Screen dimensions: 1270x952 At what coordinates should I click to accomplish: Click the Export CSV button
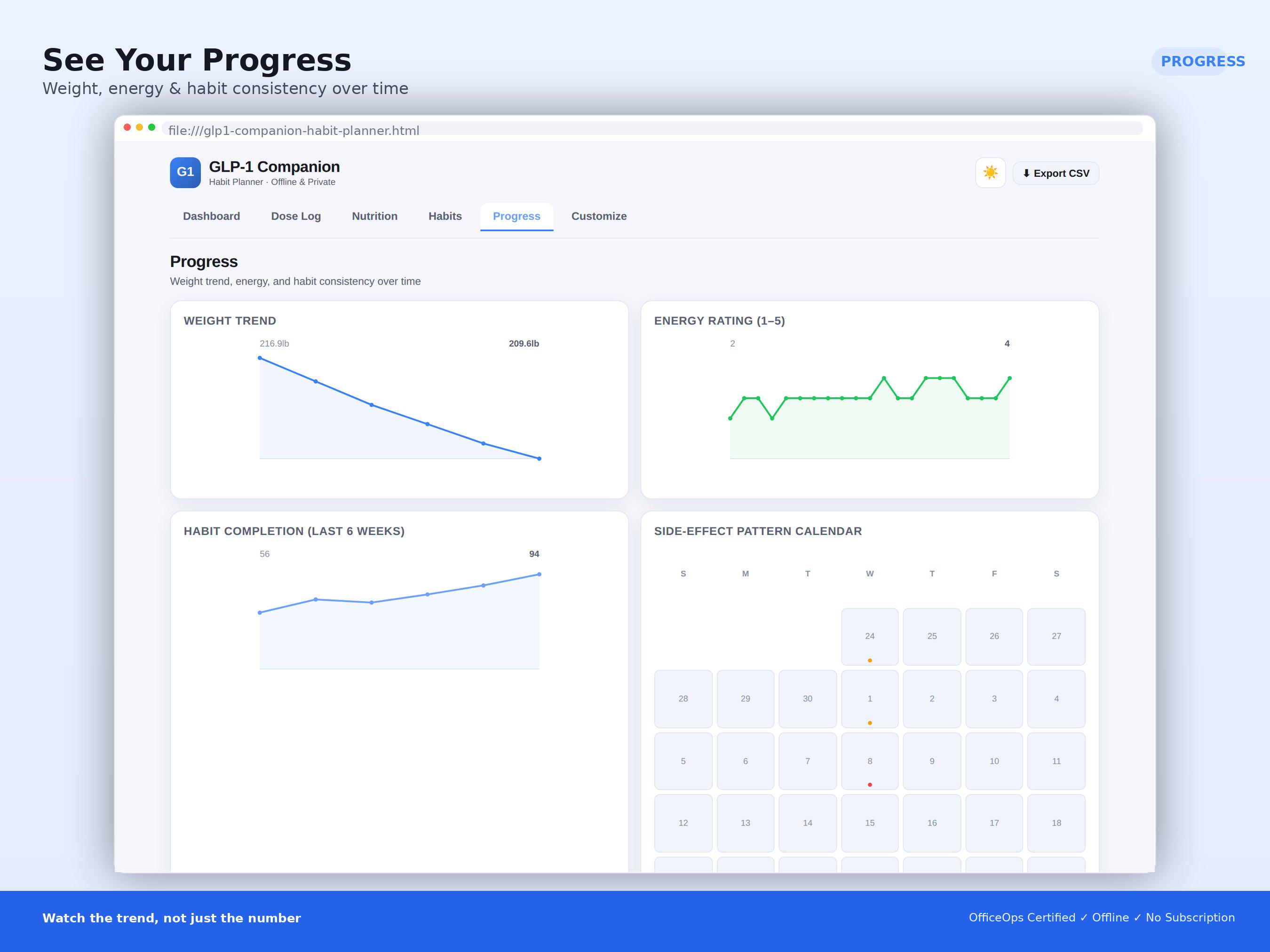[1055, 173]
